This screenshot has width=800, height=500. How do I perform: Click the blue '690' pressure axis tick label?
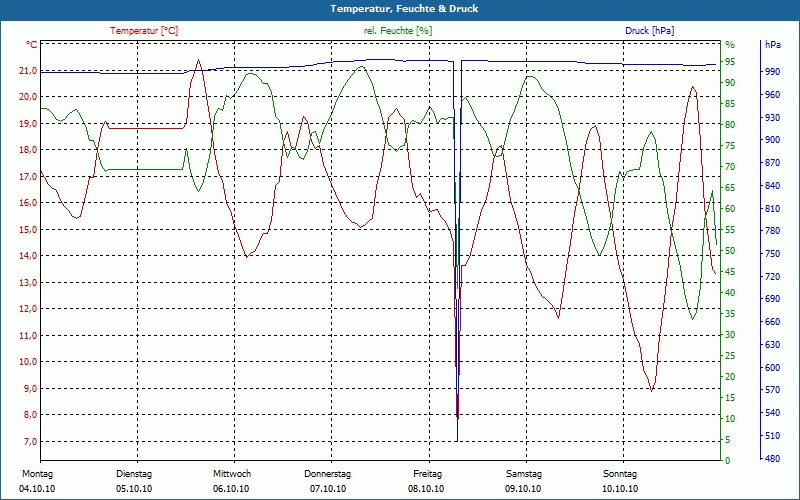[773, 298]
